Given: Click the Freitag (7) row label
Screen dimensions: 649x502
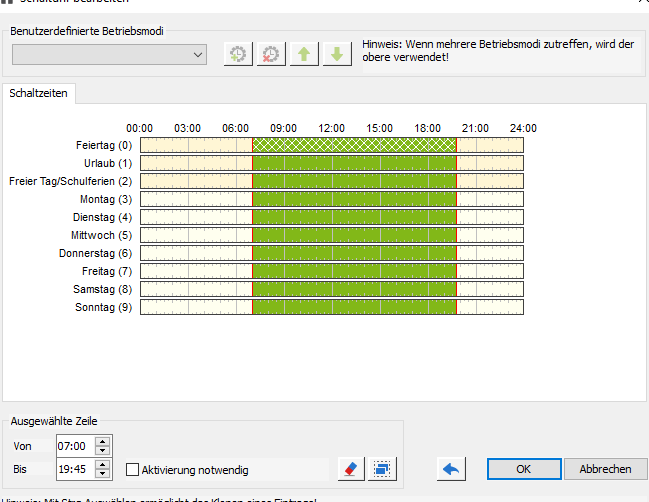Looking at the screenshot, I should (x=107, y=271).
